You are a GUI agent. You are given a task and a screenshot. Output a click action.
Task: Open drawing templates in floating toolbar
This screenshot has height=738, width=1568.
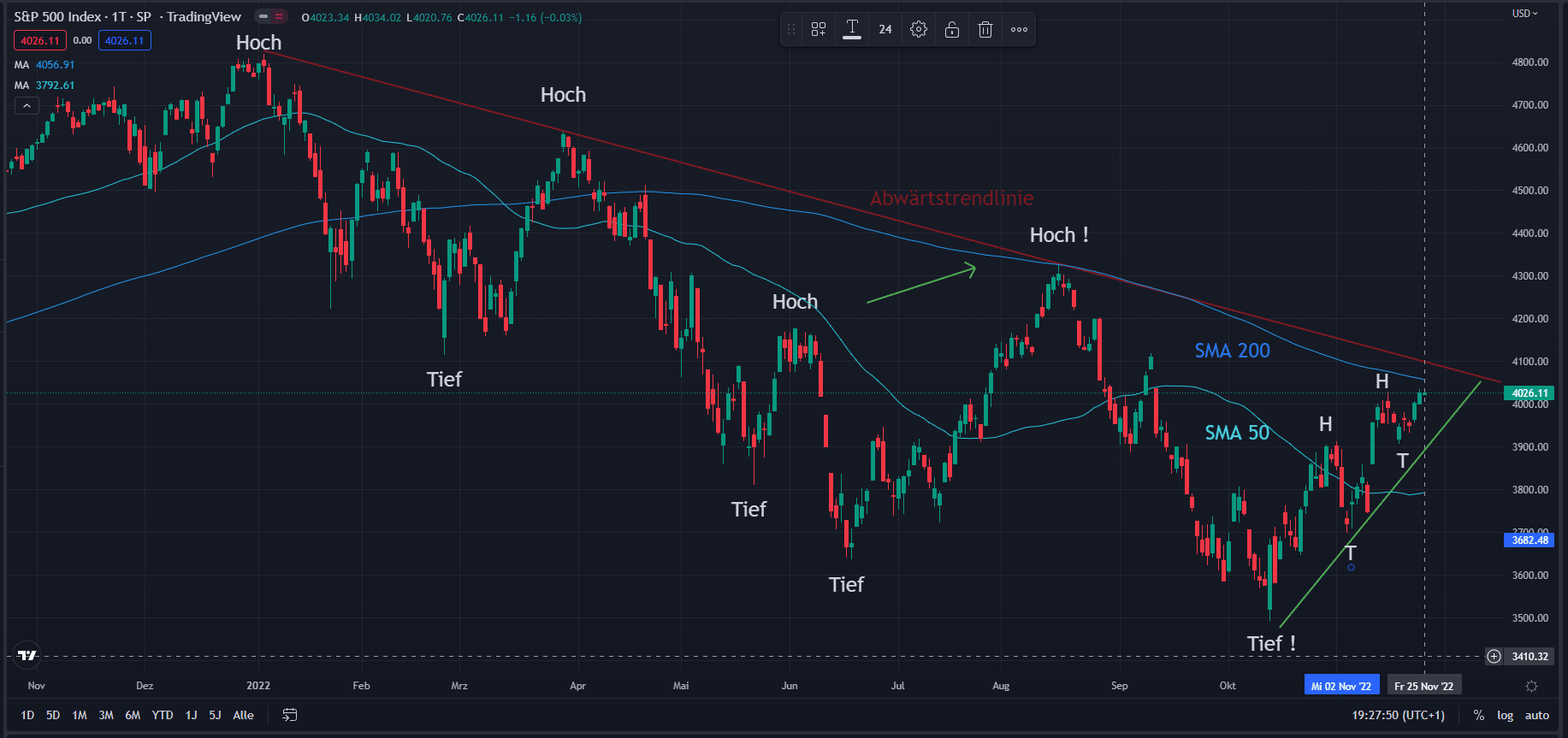pyautogui.click(x=819, y=30)
